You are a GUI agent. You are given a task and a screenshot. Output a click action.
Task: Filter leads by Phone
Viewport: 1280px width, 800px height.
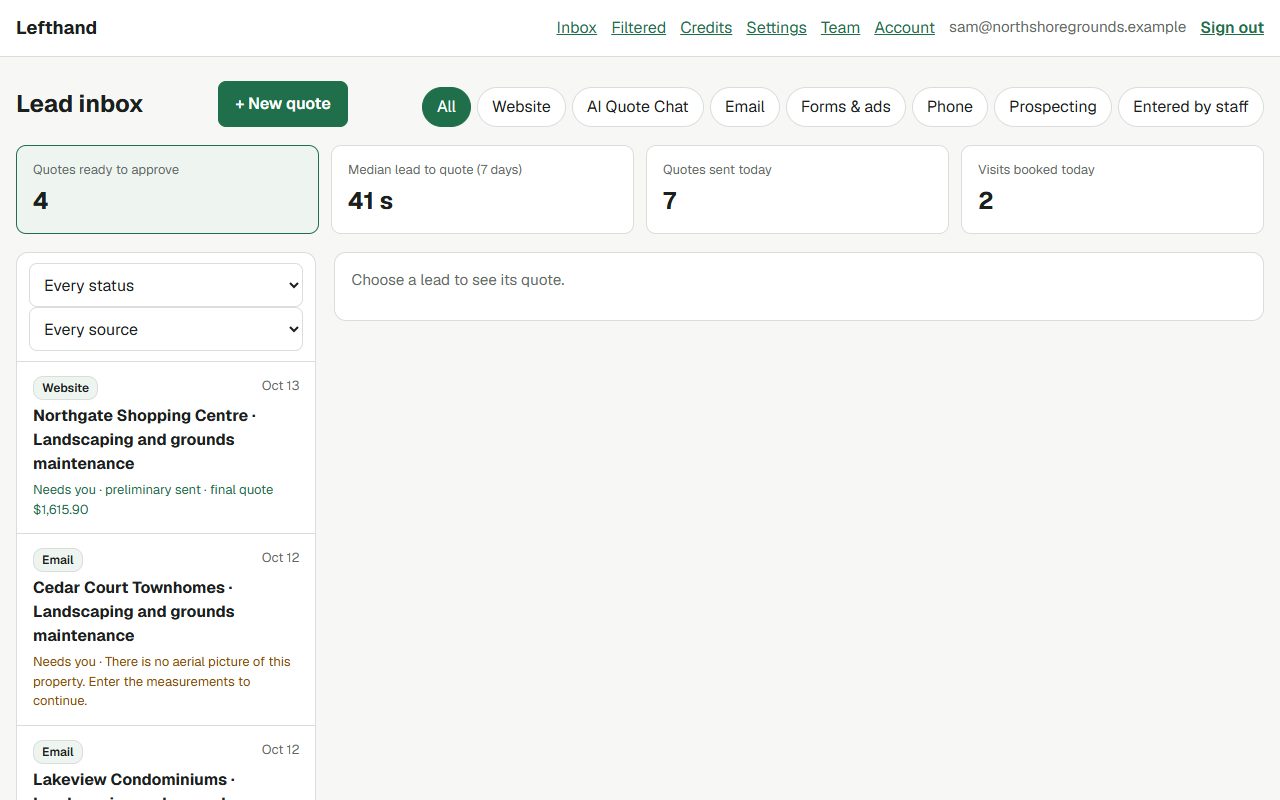950,107
